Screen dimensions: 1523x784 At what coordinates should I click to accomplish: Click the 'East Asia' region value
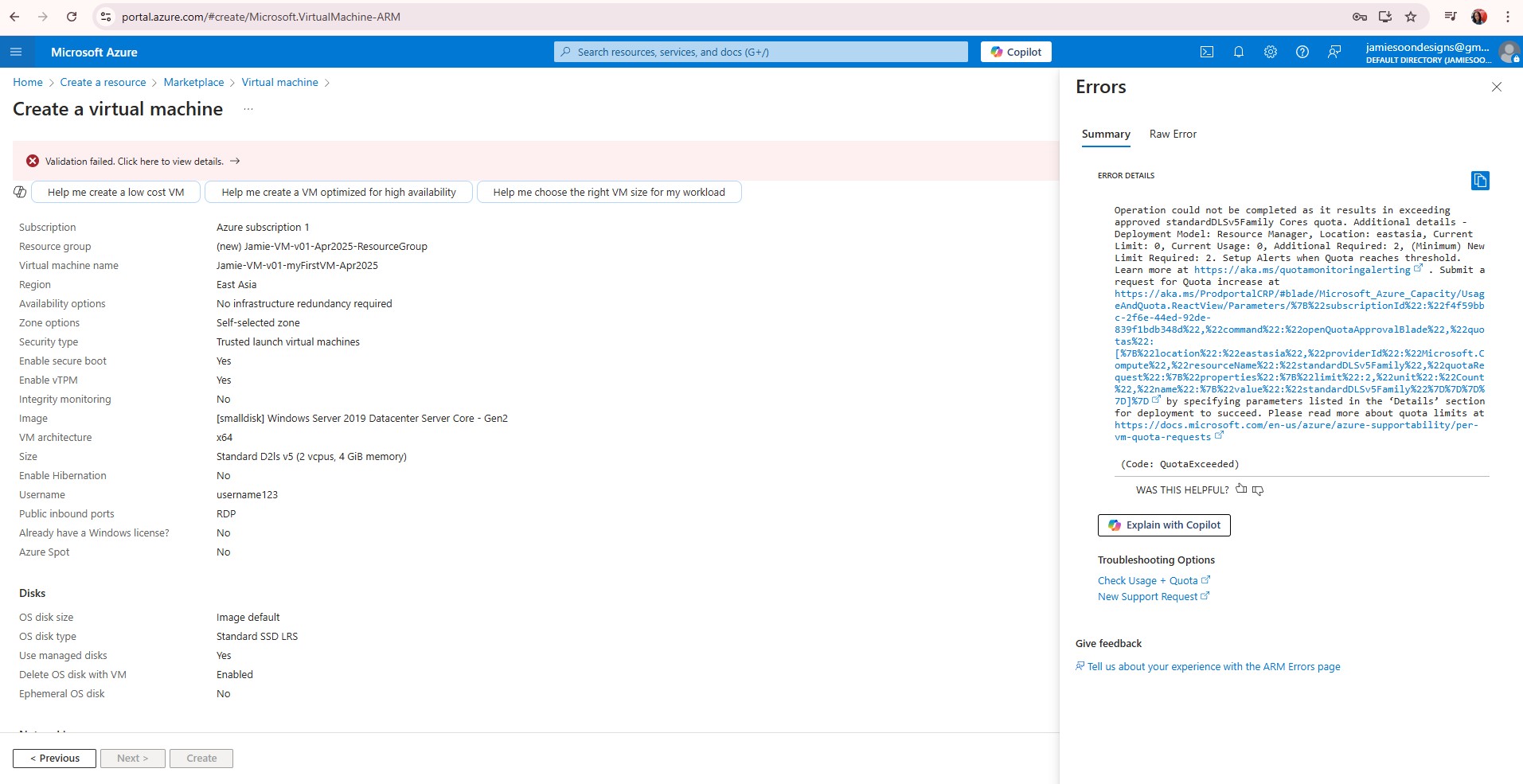click(236, 285)
